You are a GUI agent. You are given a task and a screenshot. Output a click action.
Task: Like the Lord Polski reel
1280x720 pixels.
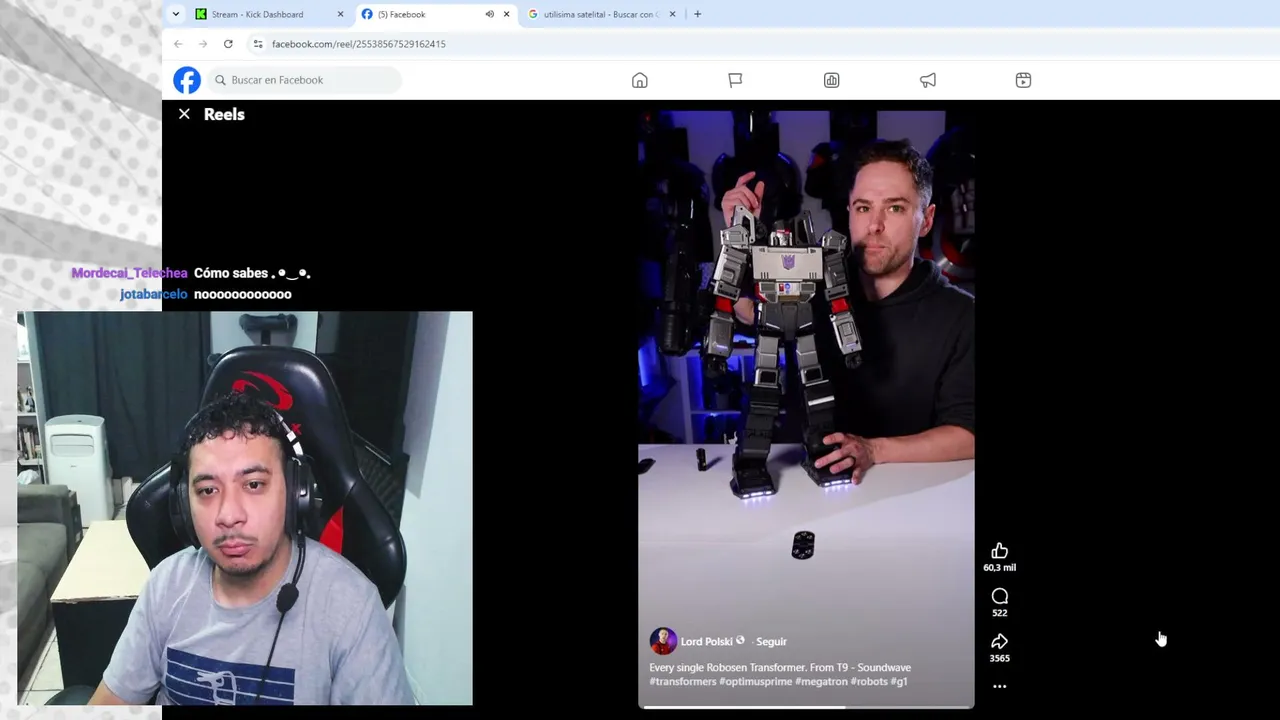pyautogui.click(x=999, y=551)
